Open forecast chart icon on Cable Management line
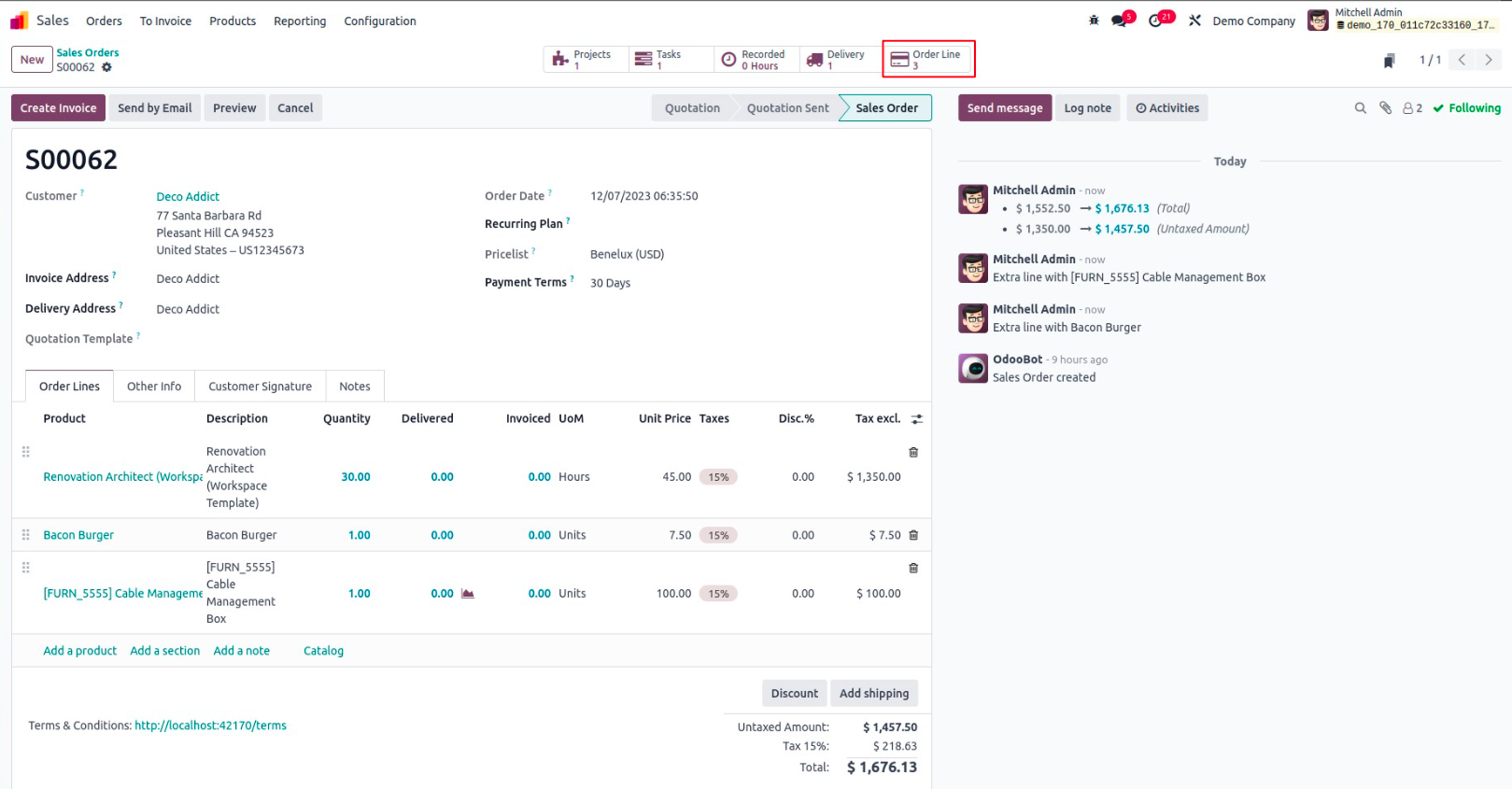 tap(468, 594)
